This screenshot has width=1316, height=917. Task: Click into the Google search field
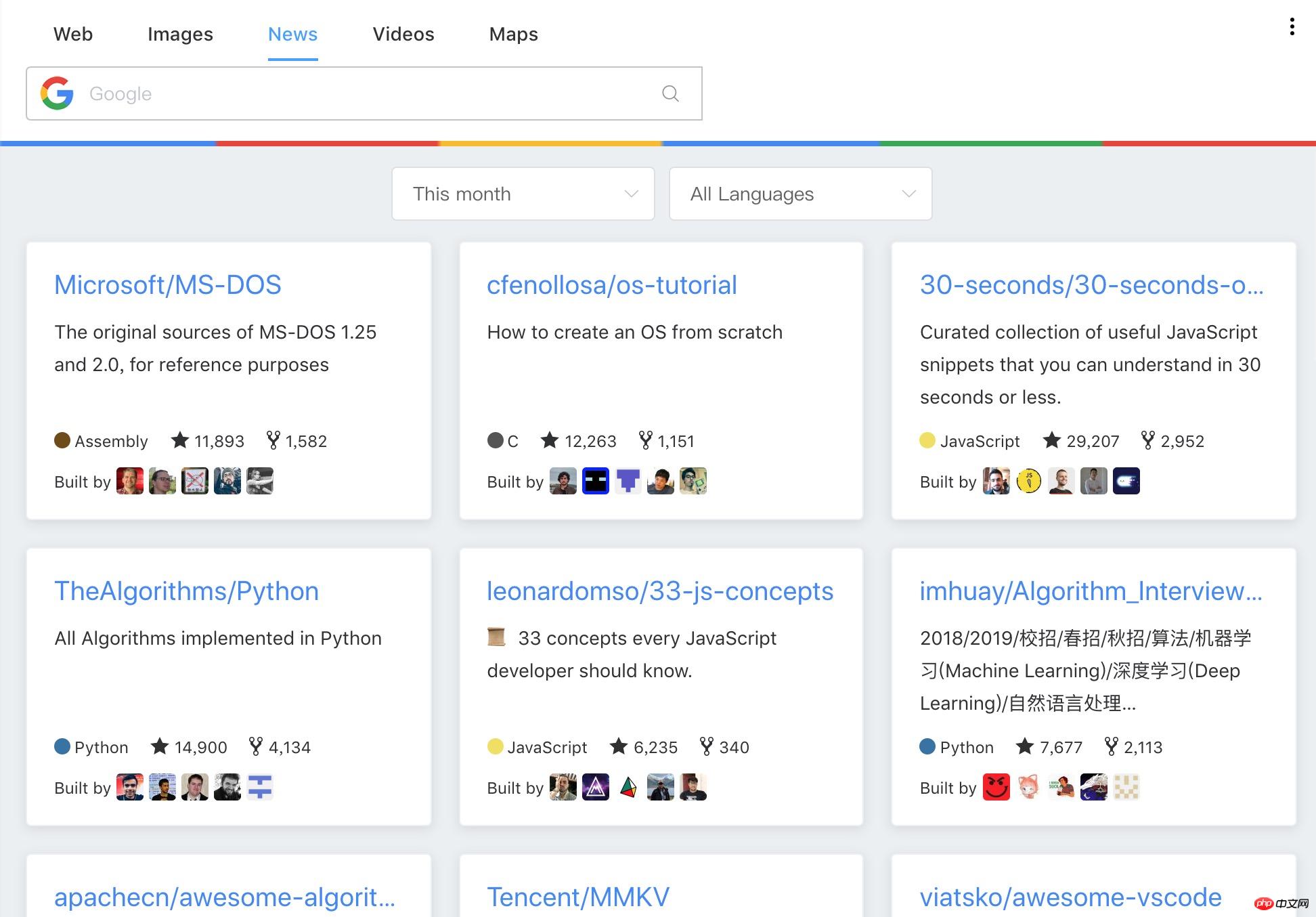pyautogui.click(x=366, y=93)
